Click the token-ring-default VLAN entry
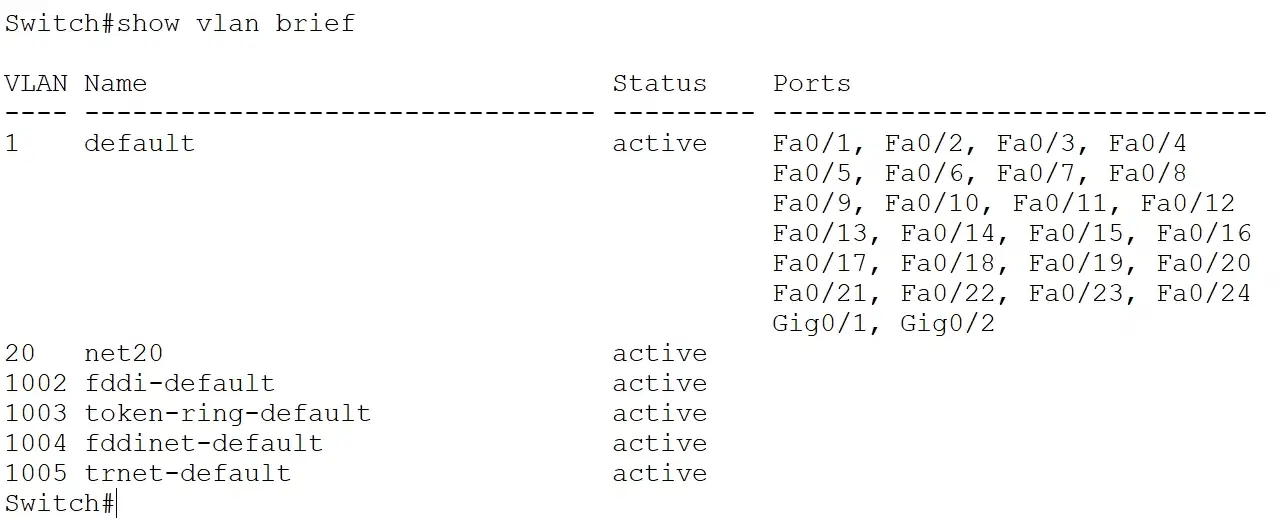The width and height of the screenshot is (1280, 520). coord(227,413)
